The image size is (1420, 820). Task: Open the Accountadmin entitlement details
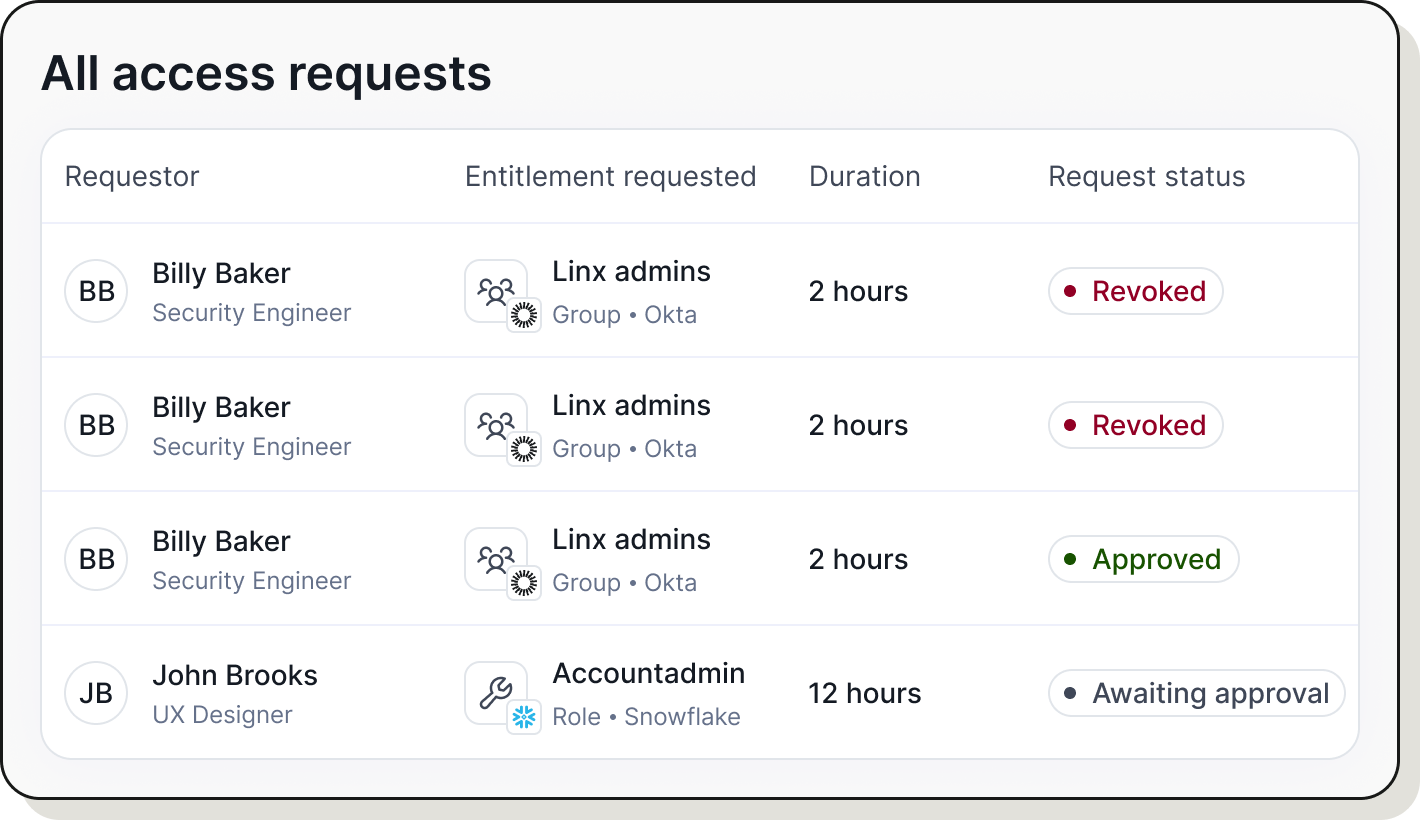(x=648, y=673)
